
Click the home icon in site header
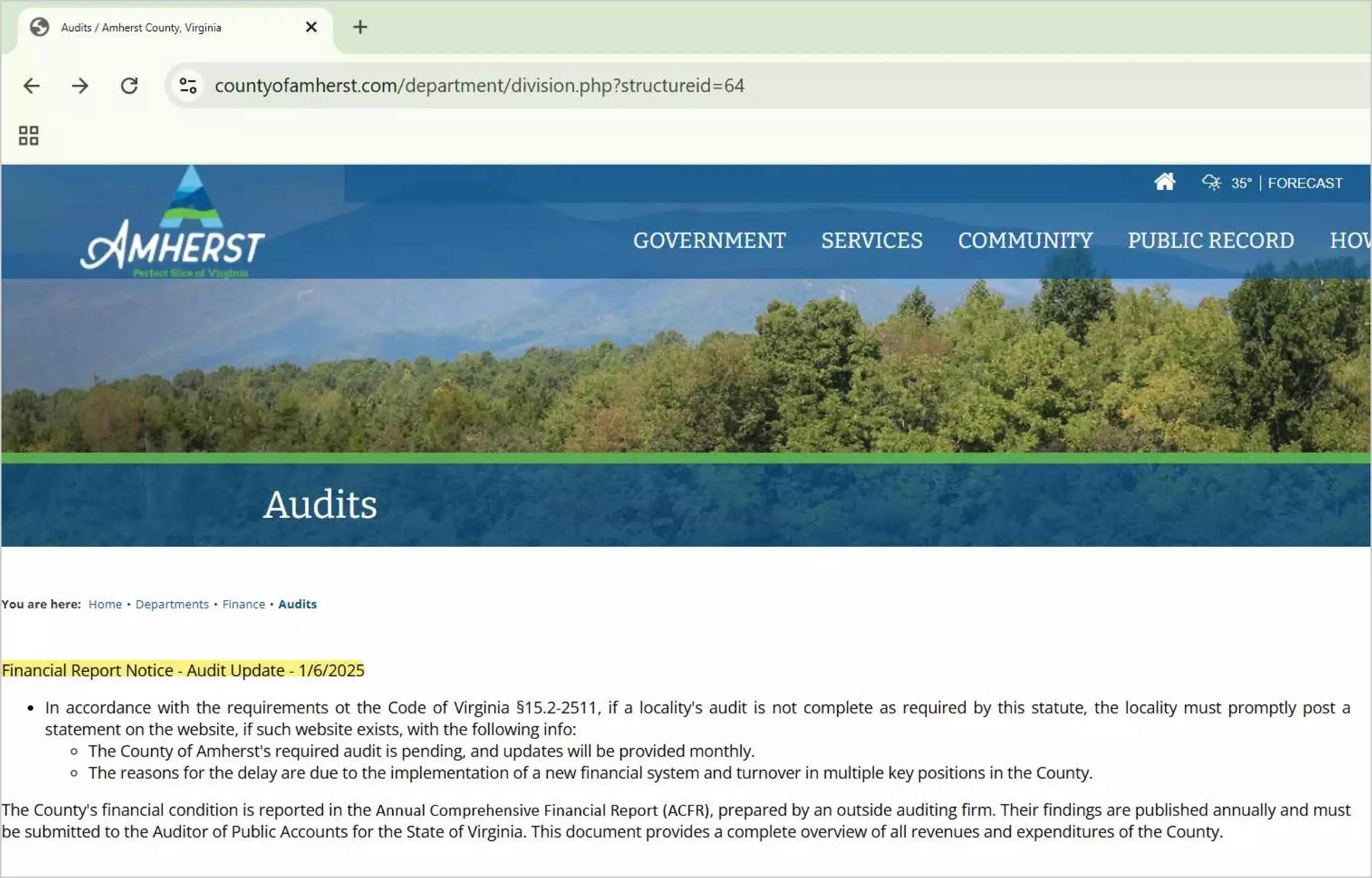(1164, 182)
